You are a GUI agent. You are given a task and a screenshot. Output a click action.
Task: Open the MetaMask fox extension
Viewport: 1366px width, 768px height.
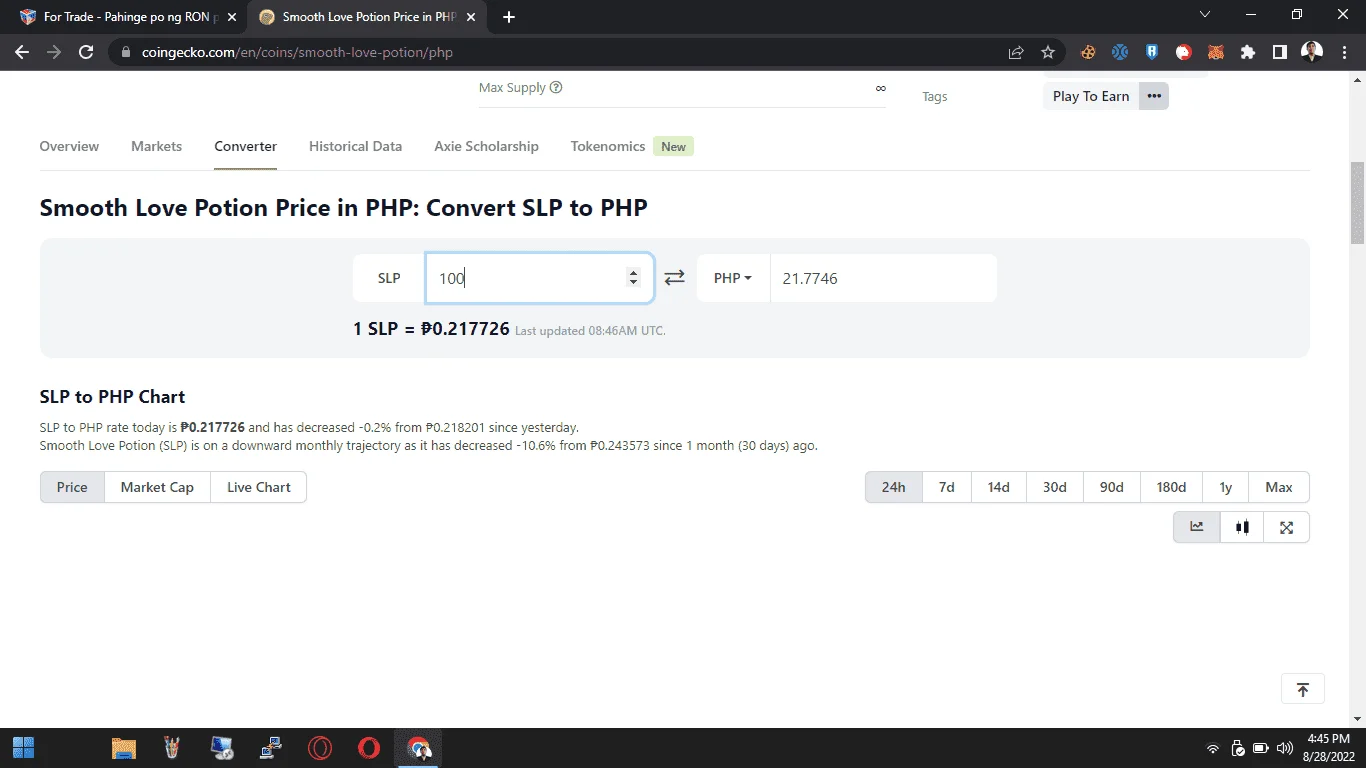[x=1216, y=52]
